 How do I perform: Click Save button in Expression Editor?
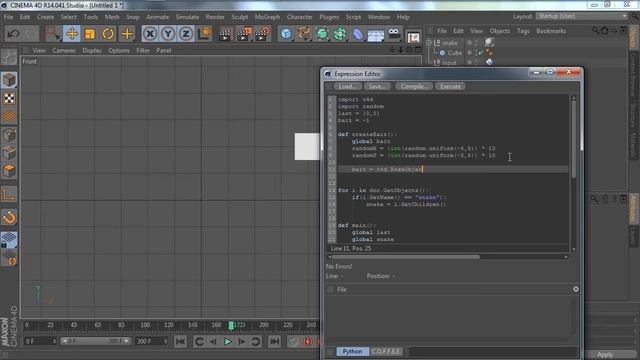pyautogui.click(x=377, y=87)
